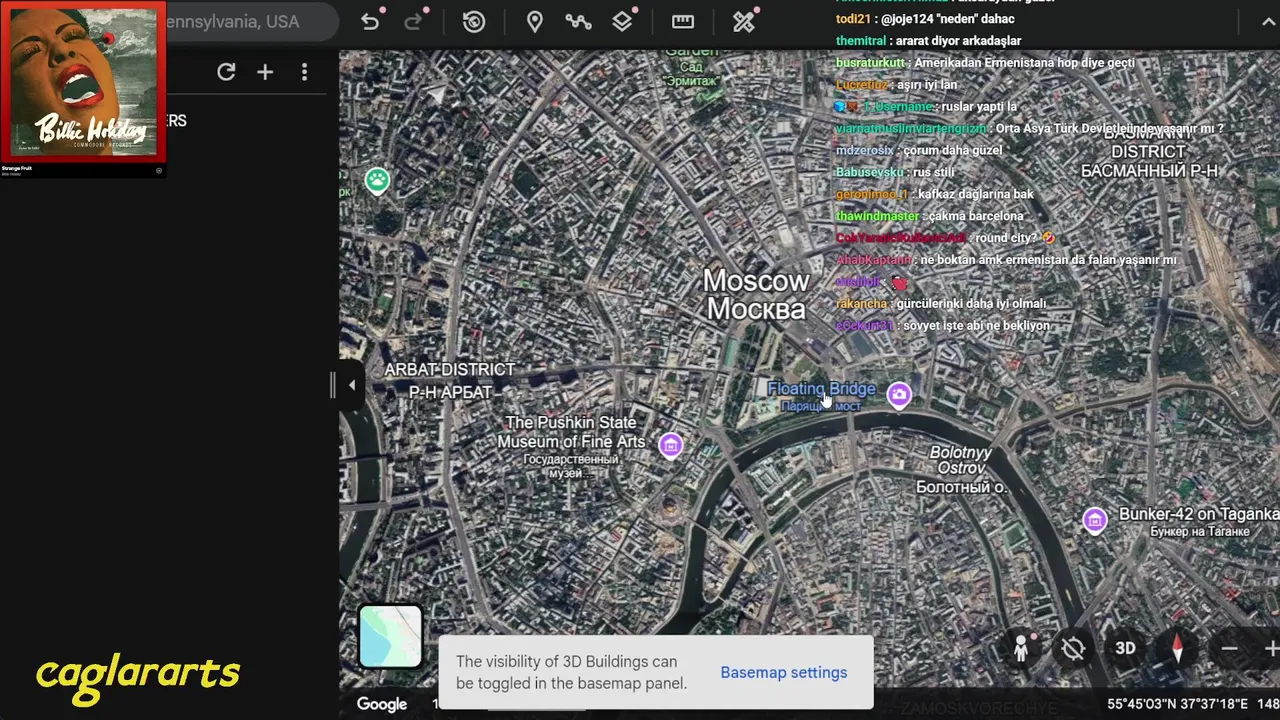Click chat username mdzerosix

click(865, 150)
